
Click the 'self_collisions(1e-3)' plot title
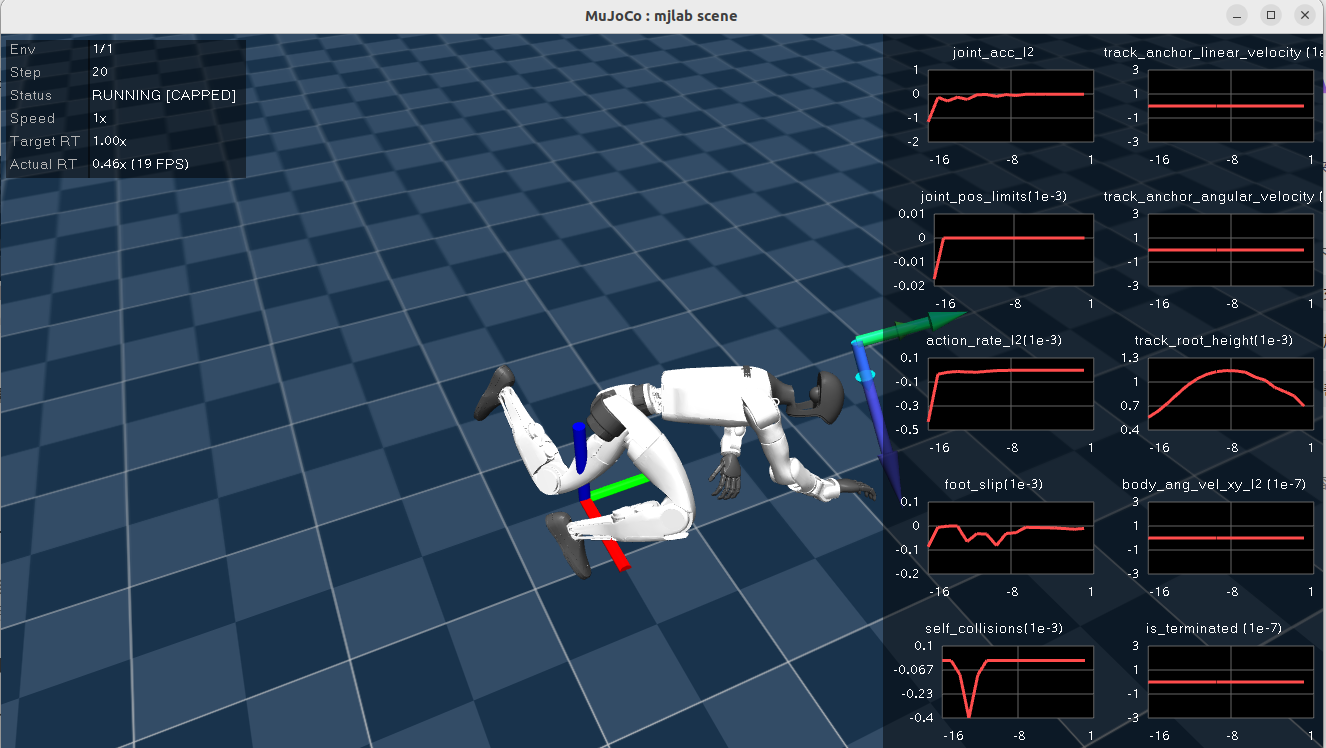[994, 628]
